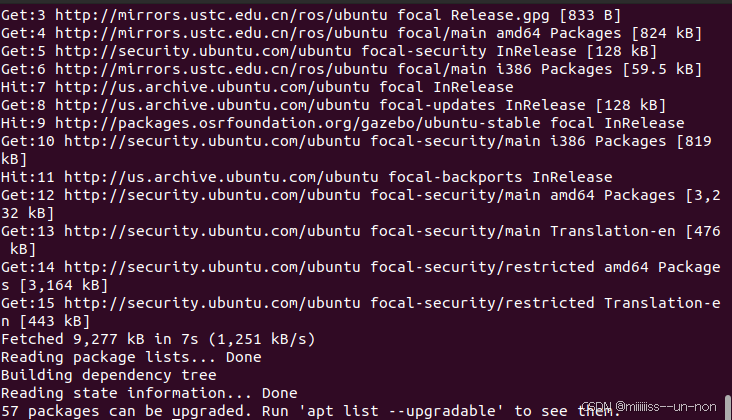Click the 'apt list --upgradable' command text

(x=401, y=411)
